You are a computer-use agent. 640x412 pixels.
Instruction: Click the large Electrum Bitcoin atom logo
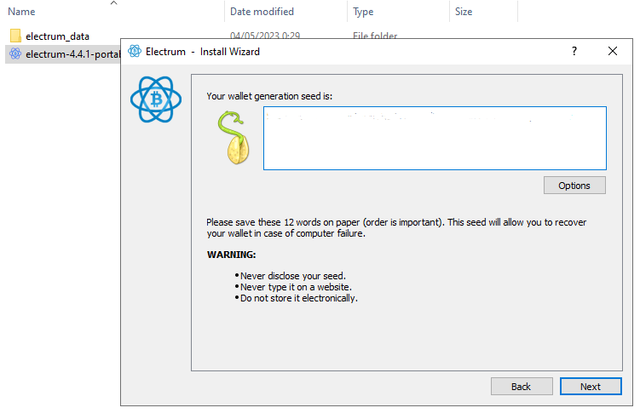point(156,99)
